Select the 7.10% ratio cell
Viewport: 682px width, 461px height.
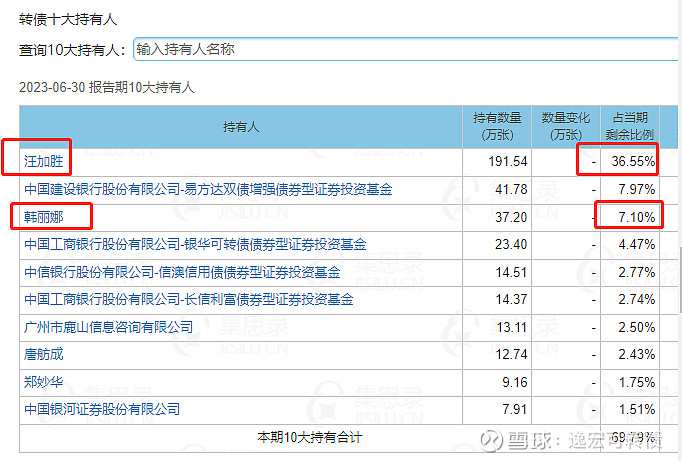(x=630, y=217)
